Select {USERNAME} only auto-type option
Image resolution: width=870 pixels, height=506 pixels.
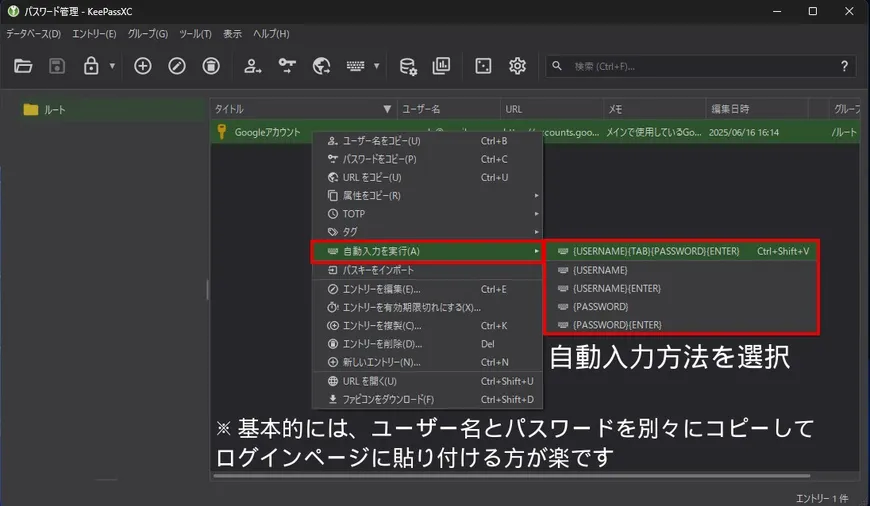pos(682,270)
